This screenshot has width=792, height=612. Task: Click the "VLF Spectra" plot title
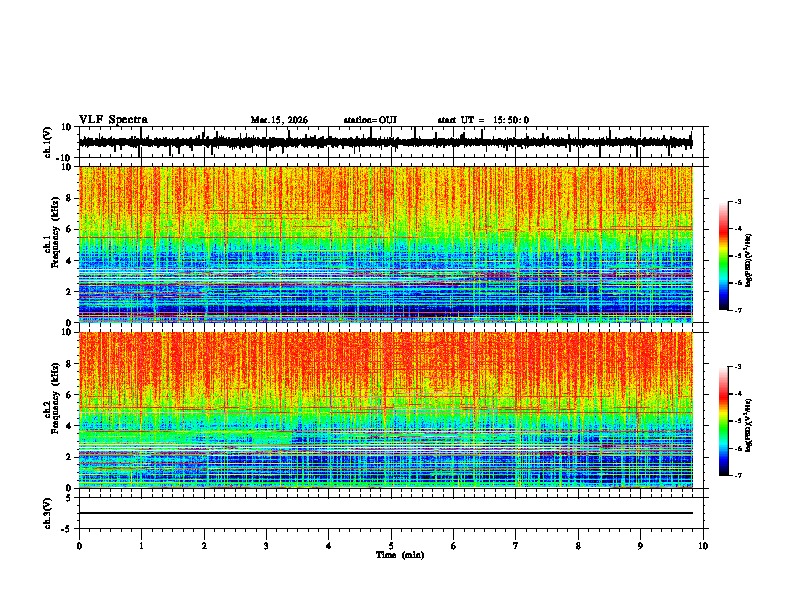[113, 120]
